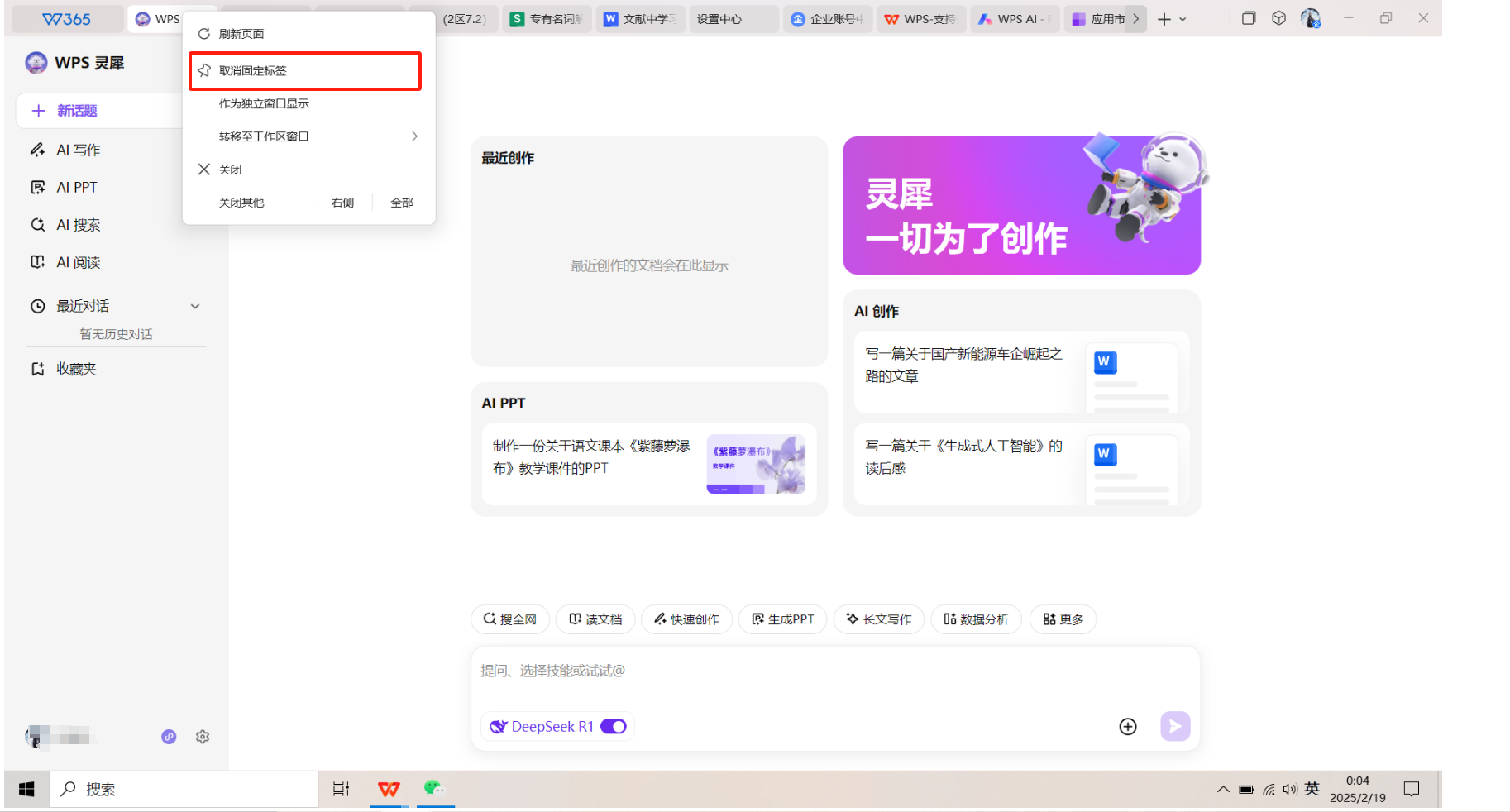Open a new tab with plus icon
This screenshot has width=1510, height=812.
1164,19
